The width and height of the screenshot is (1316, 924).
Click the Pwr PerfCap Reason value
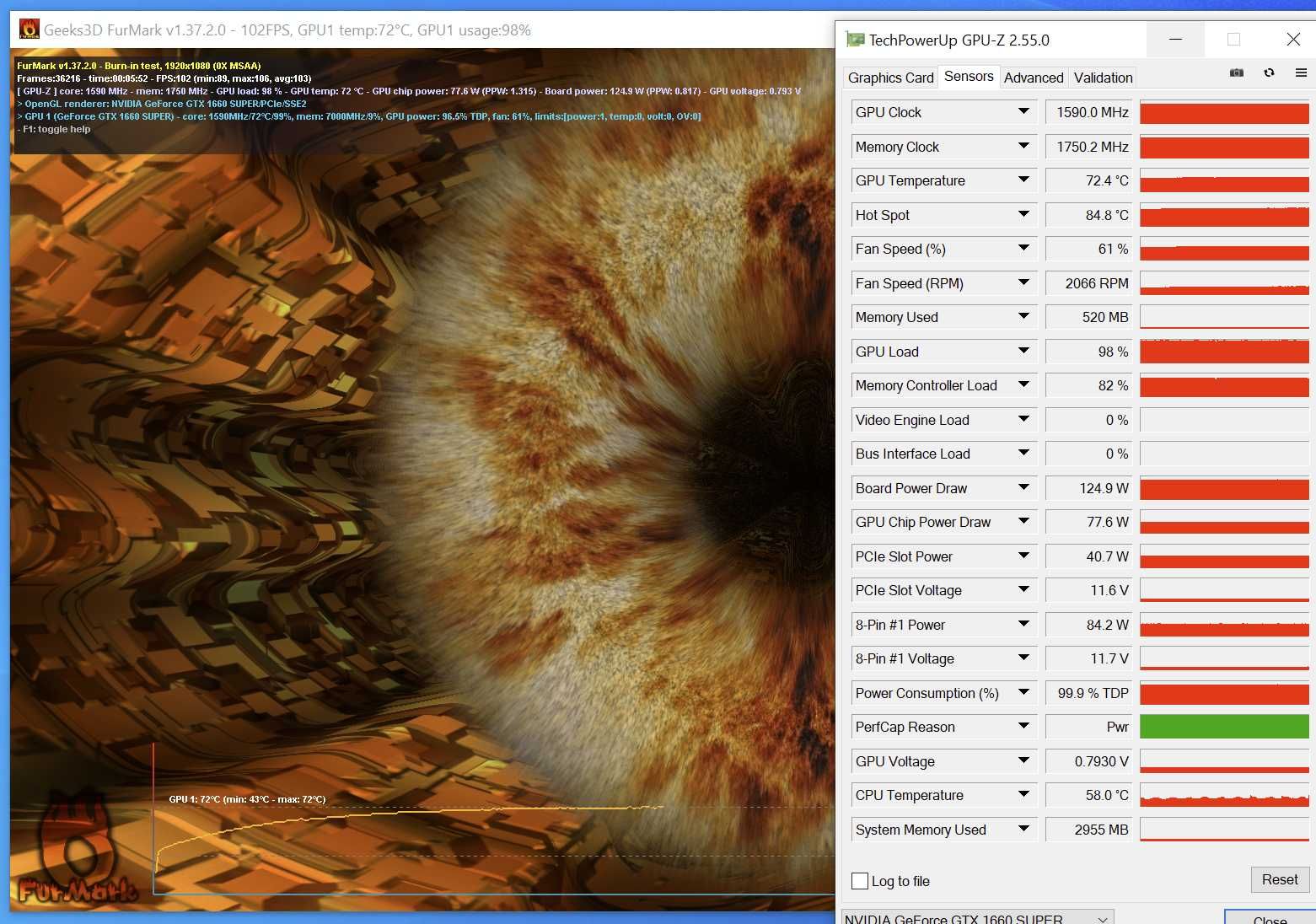point(1089,727)
